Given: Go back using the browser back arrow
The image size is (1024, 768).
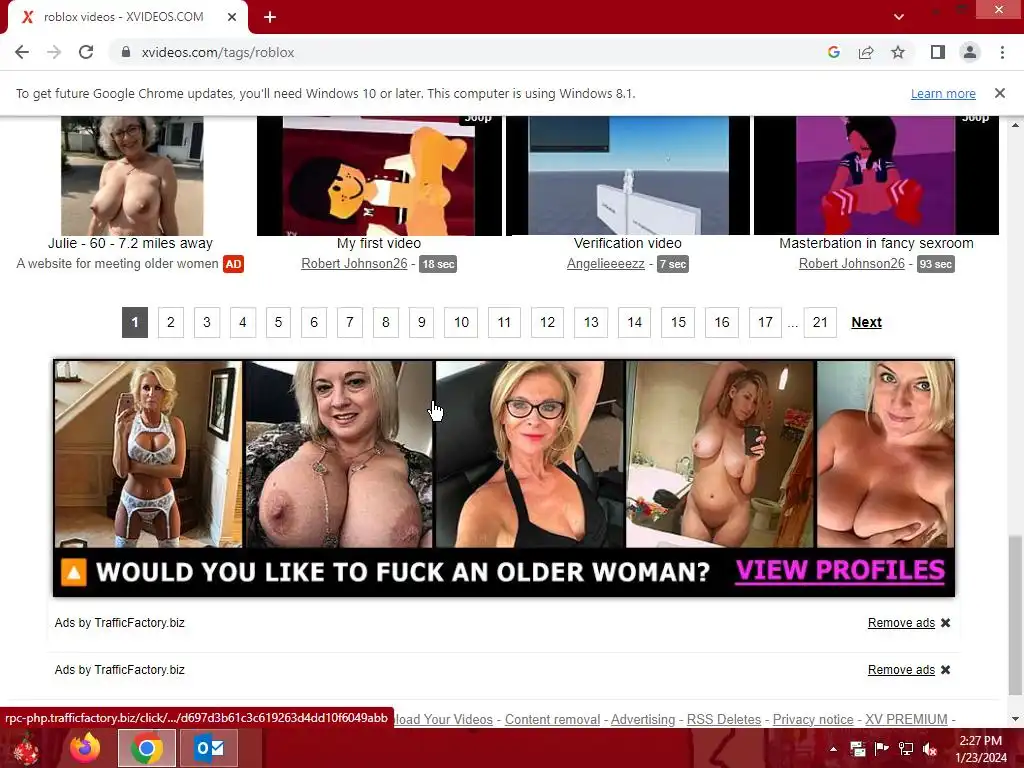Looking at the screenshot, I should click(22, 52).
